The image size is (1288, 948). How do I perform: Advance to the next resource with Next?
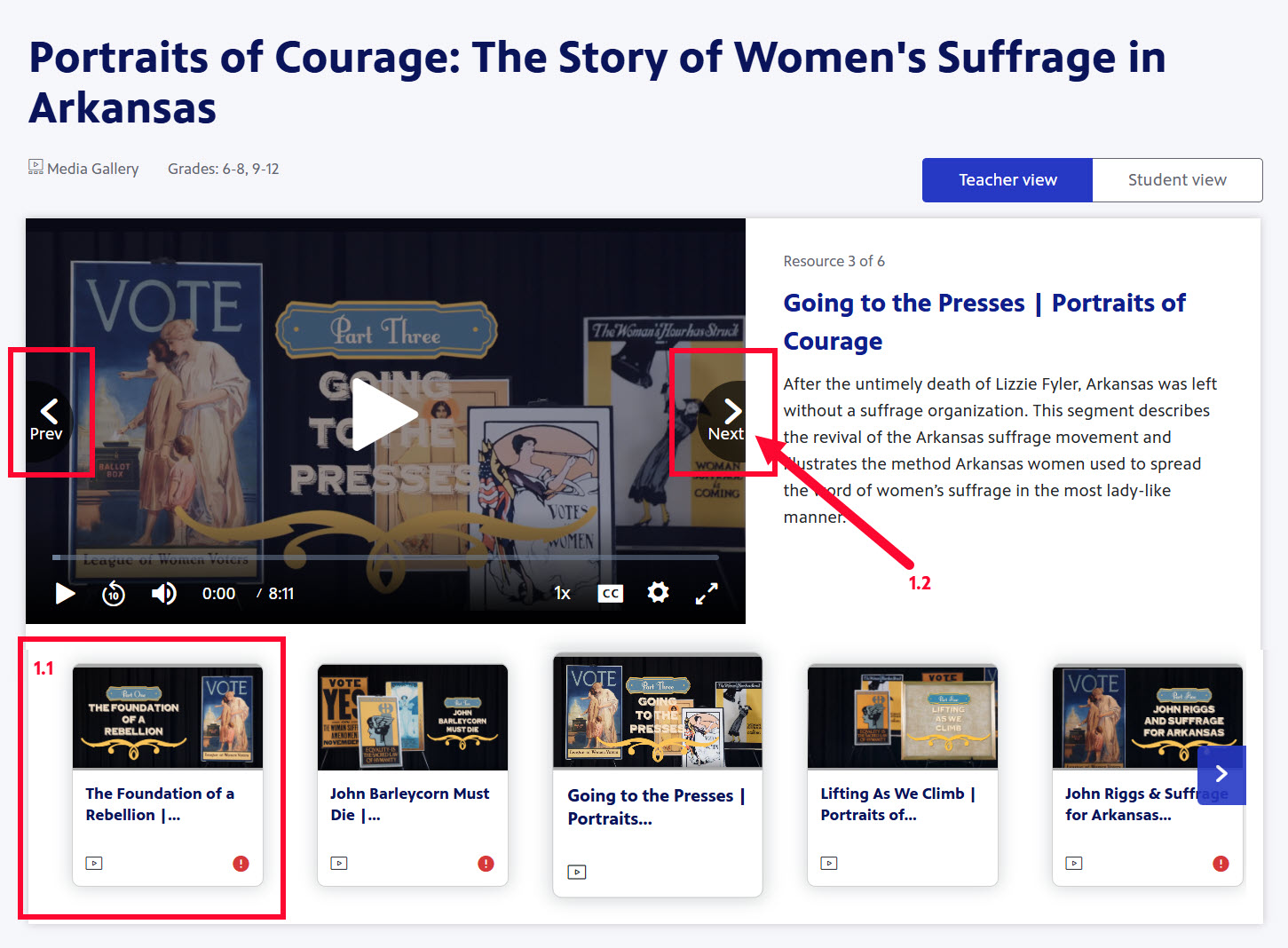pos(727,418)
